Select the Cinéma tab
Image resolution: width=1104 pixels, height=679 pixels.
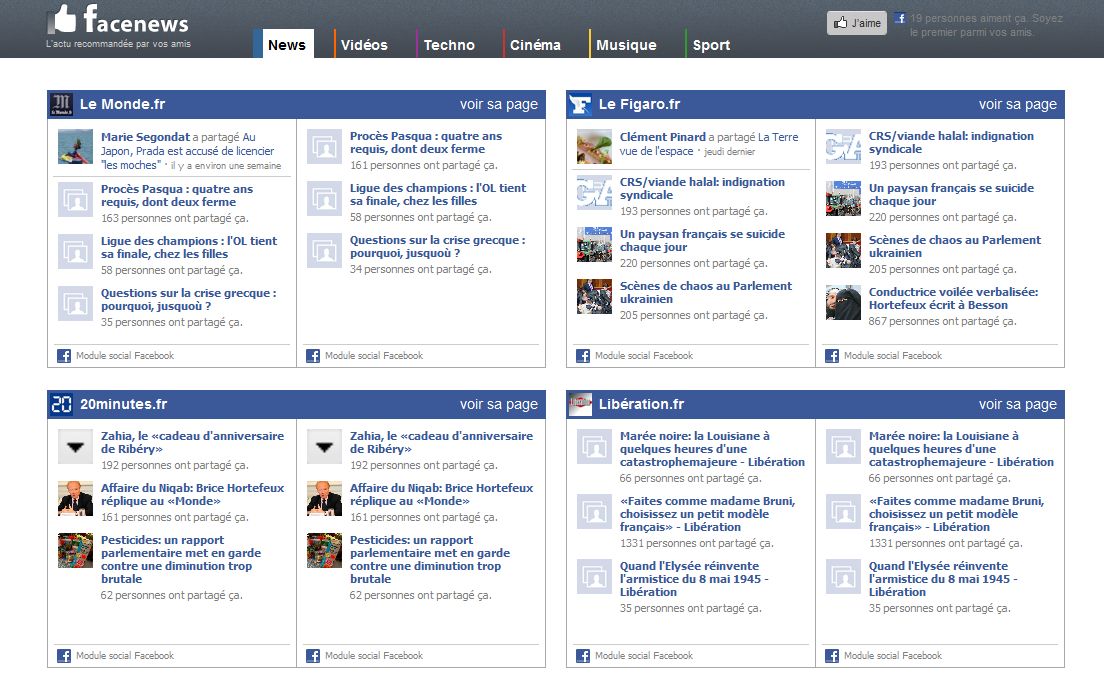click(535, 45)
